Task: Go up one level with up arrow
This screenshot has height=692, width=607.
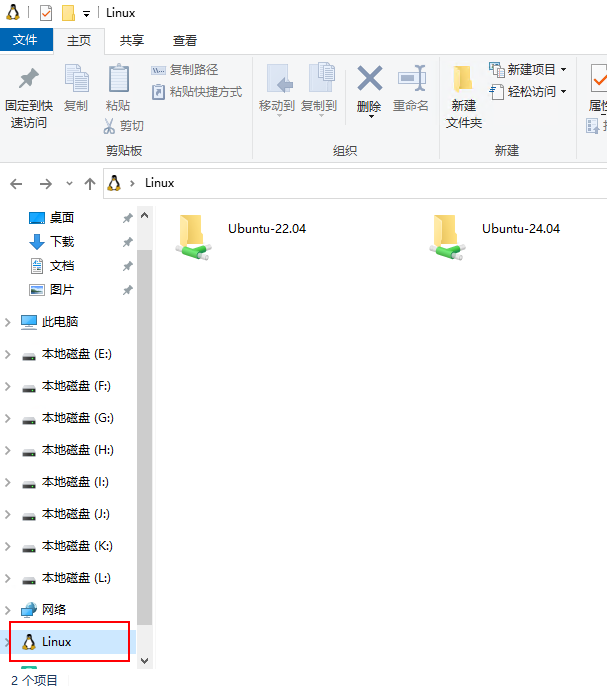Action: click(90, 184)
